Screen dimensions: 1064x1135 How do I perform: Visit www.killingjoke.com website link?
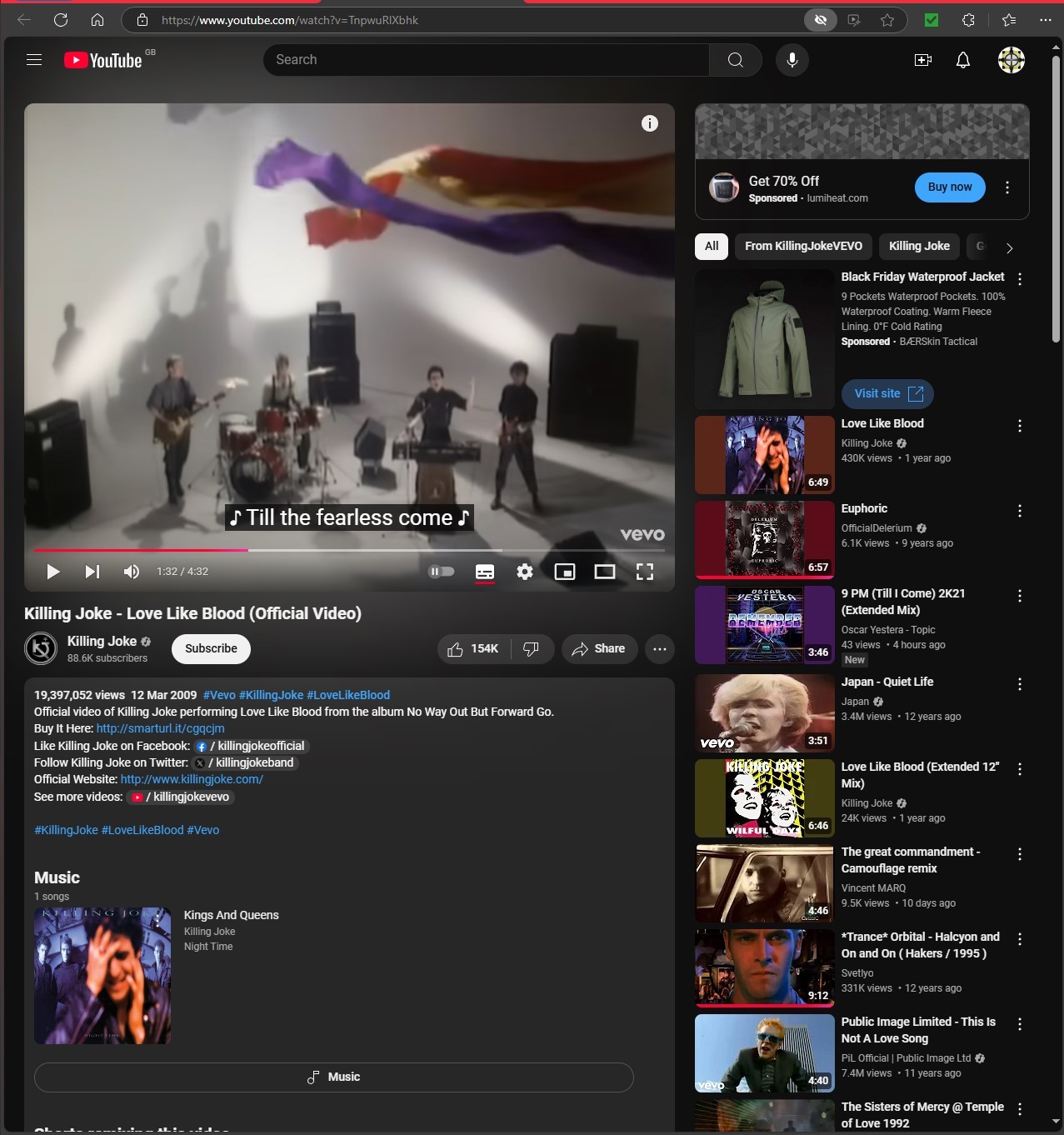click(x=192, y=779)
